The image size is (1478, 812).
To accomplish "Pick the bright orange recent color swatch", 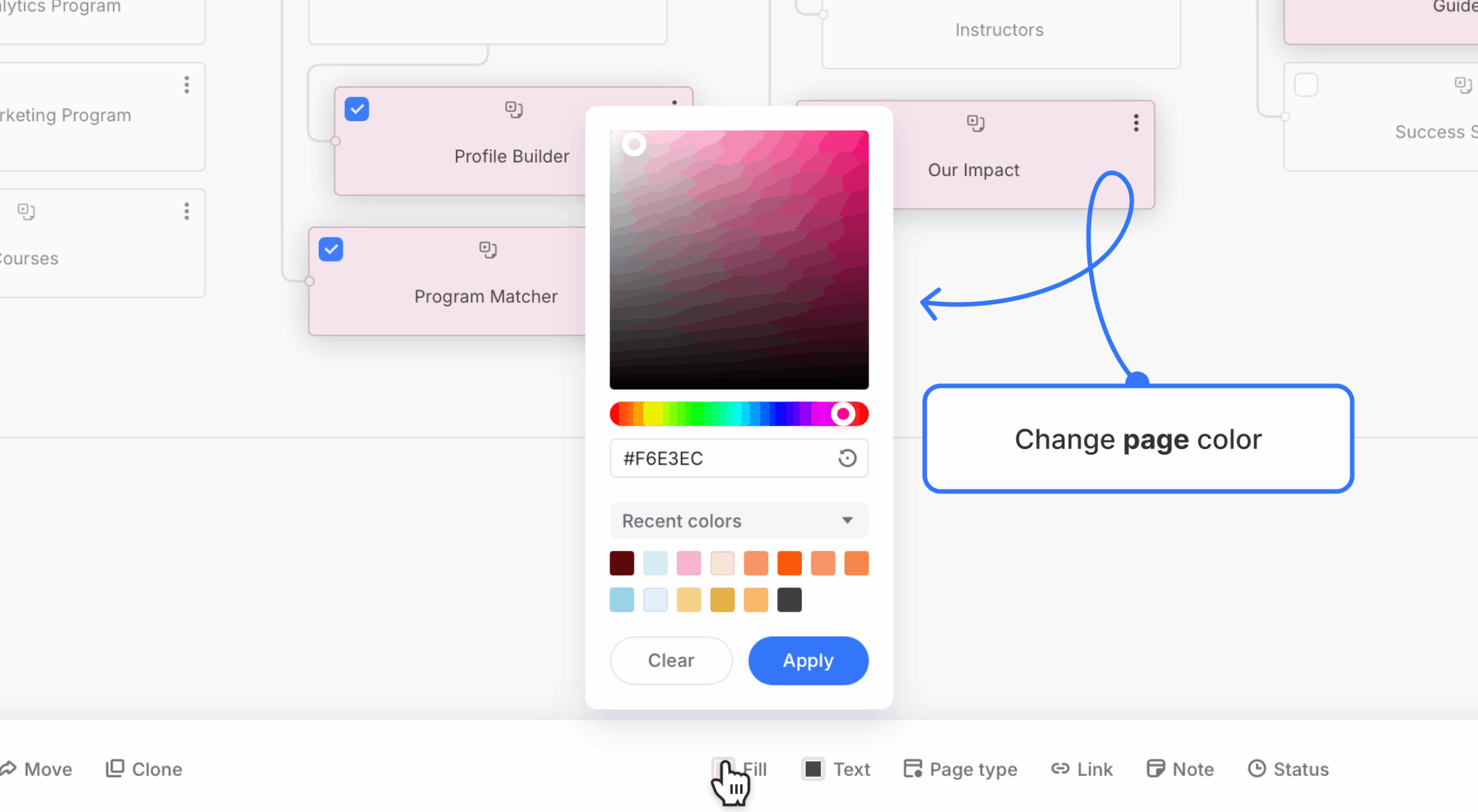I will (x=789, y=563).
